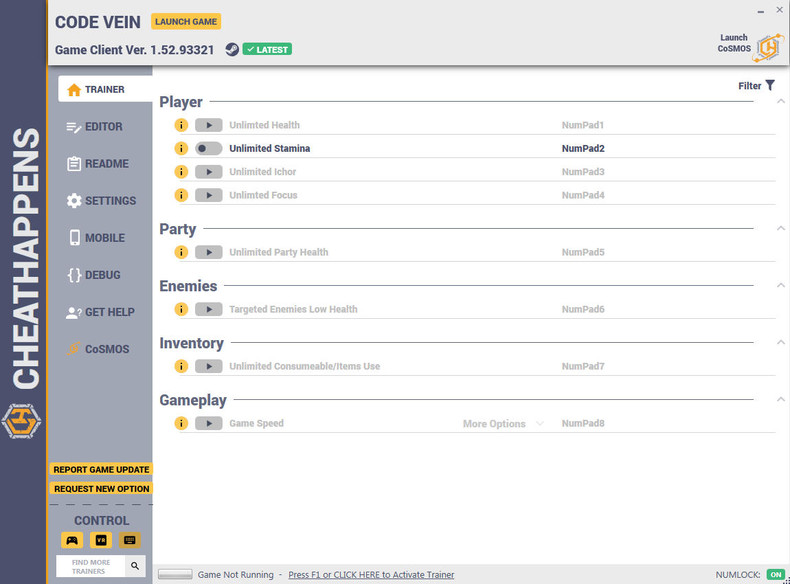Open the CoSMOS sidebar tab

100,349
